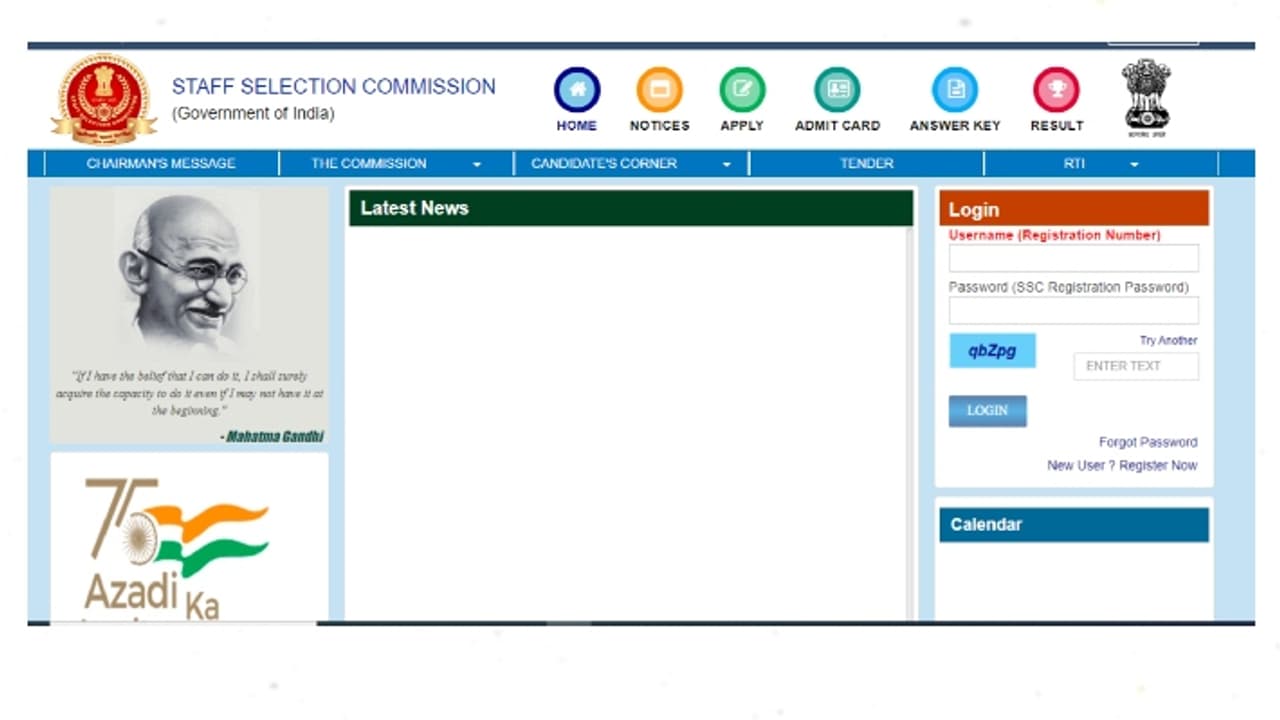Open Answer Key via its icon

[955, 89]
